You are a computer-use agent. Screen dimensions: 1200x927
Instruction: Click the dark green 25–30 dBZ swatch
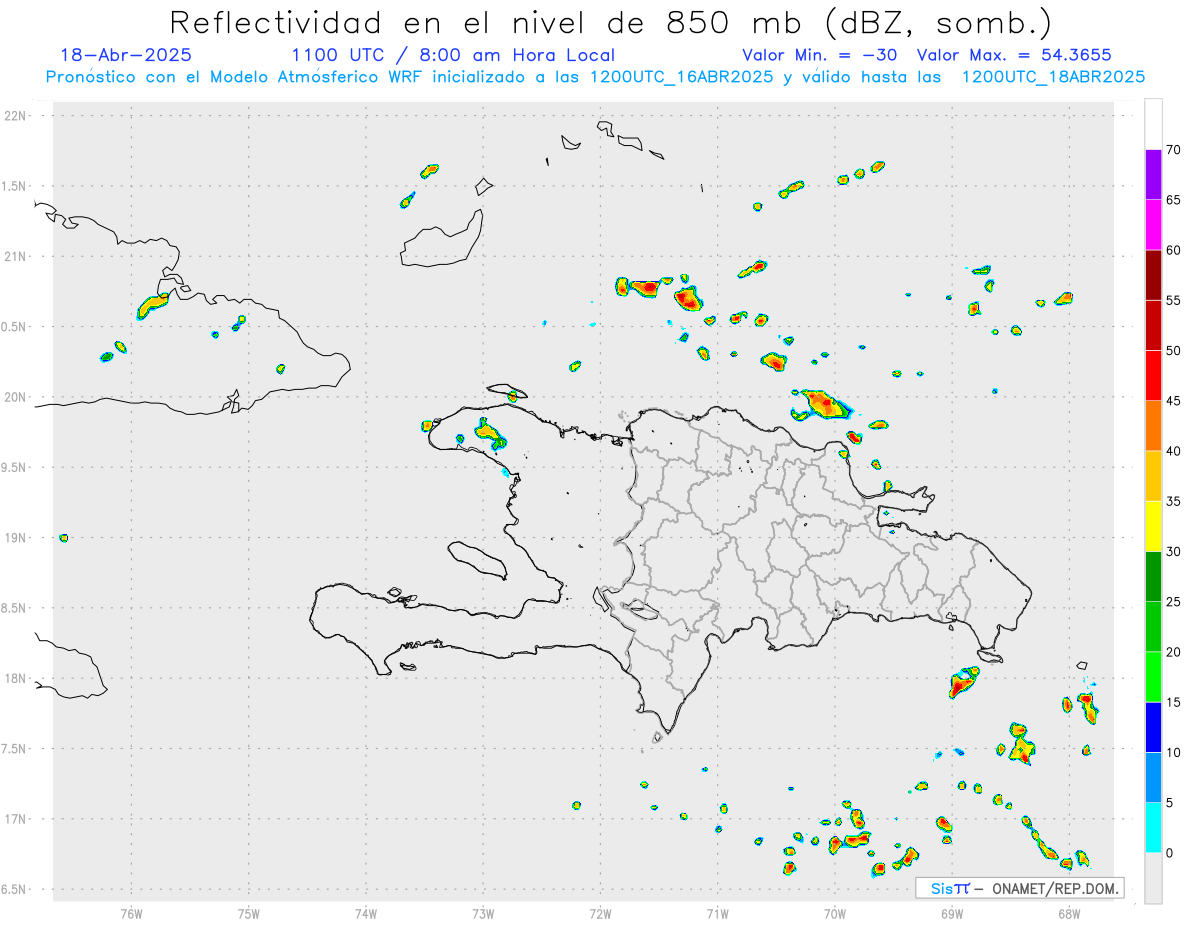click(1153, 577)
